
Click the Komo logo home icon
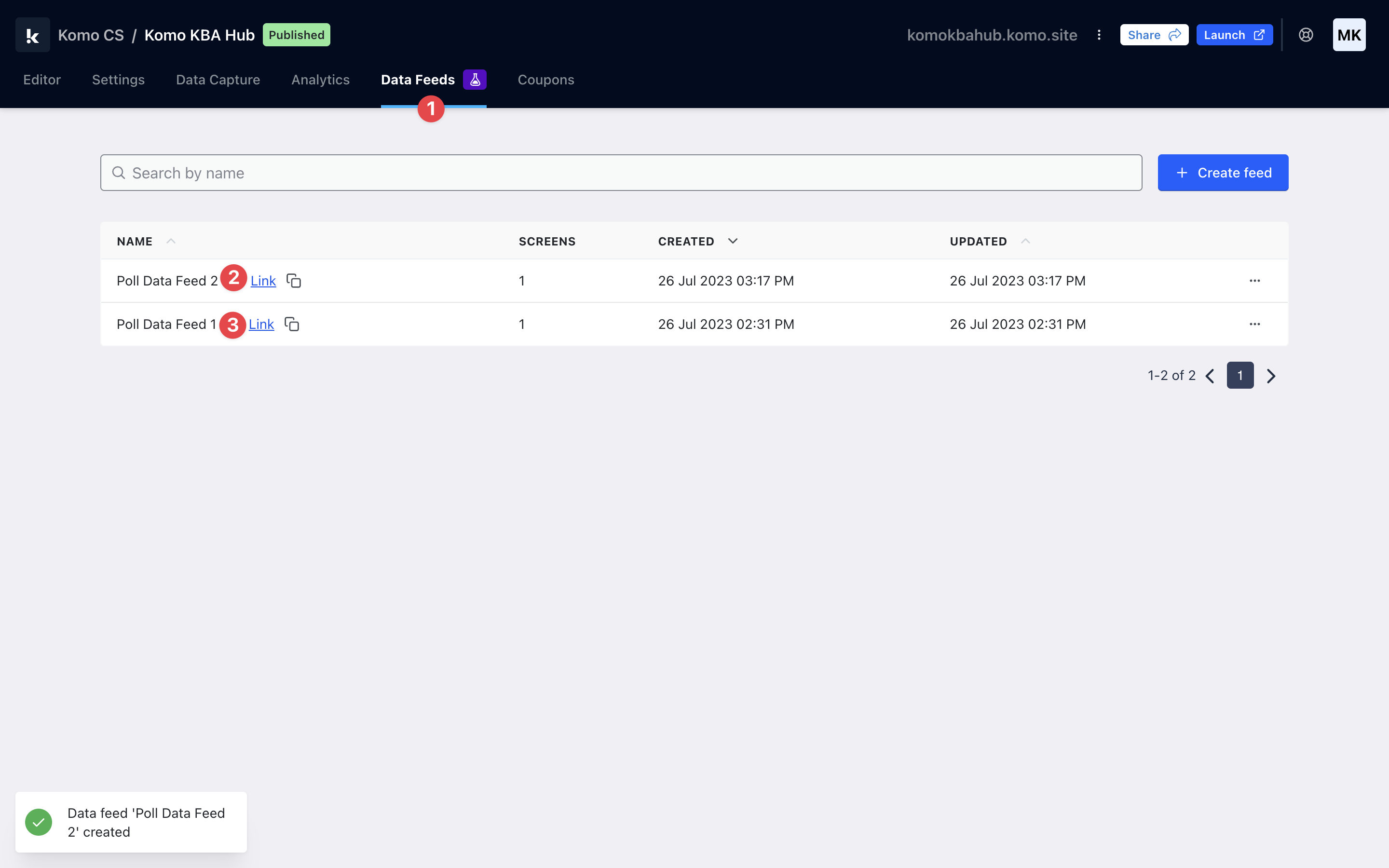point(33,35)
